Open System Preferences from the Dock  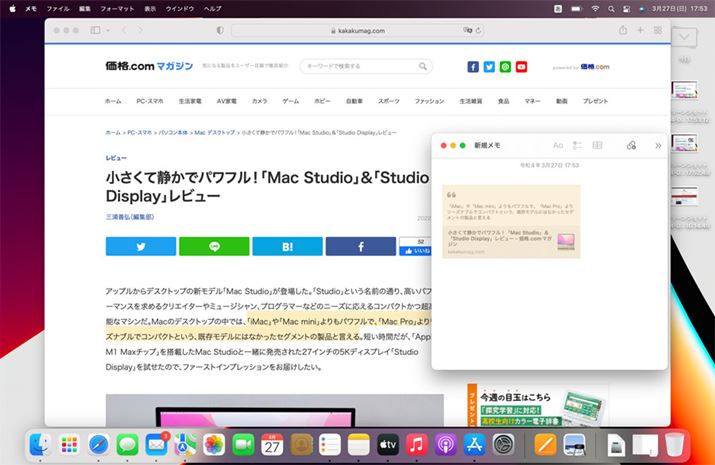point(503,444)
